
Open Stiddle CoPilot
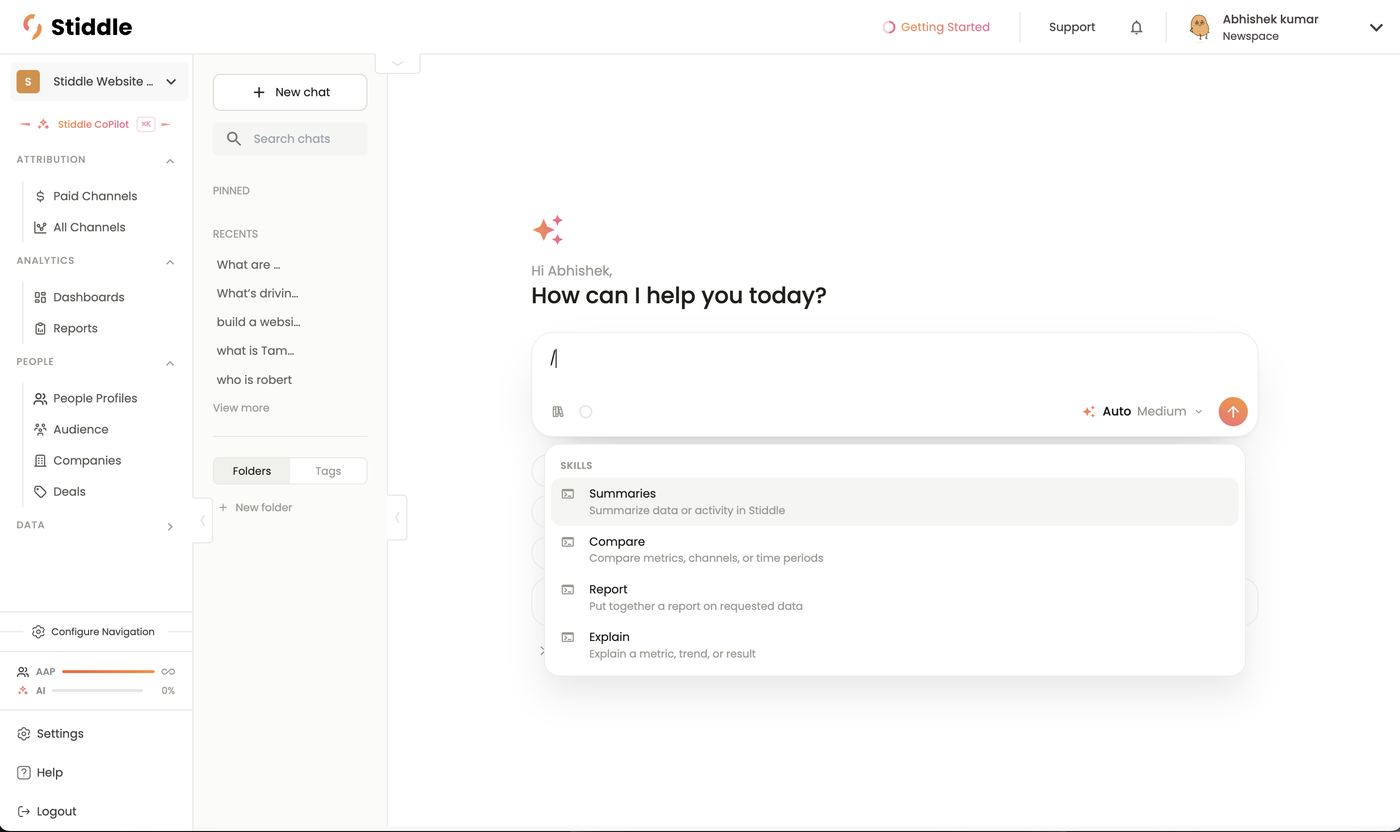(x=93, y=124)
